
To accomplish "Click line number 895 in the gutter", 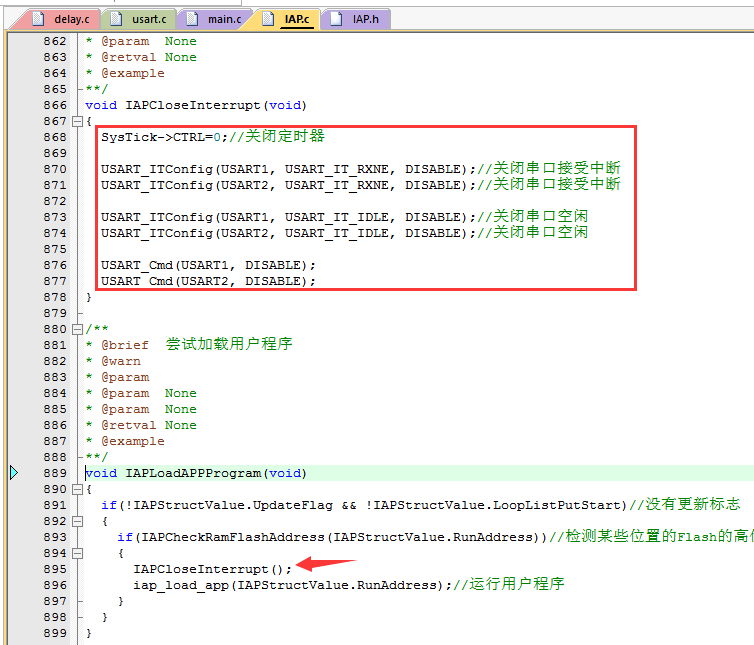I will 55,569.
